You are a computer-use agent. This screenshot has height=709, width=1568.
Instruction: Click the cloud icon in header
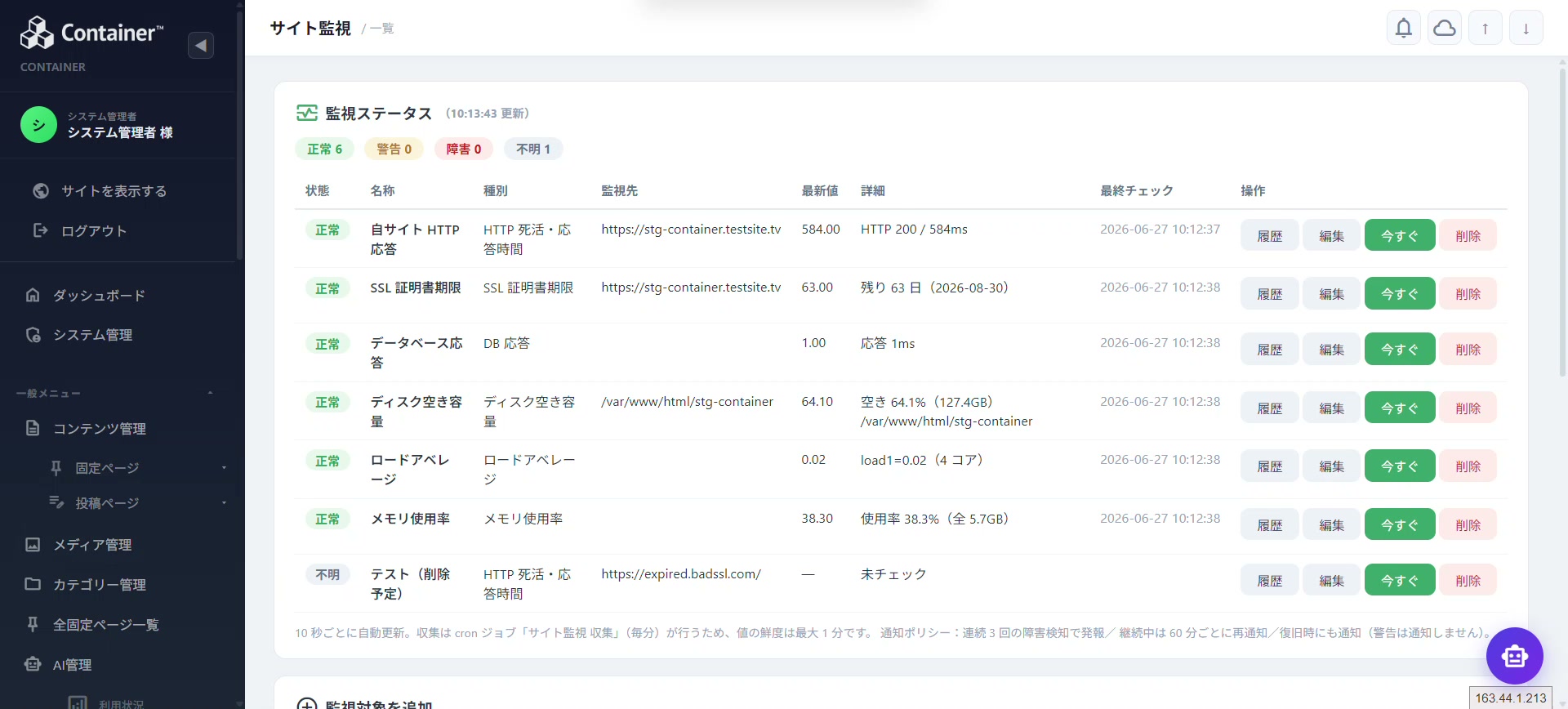(1445, 29)
